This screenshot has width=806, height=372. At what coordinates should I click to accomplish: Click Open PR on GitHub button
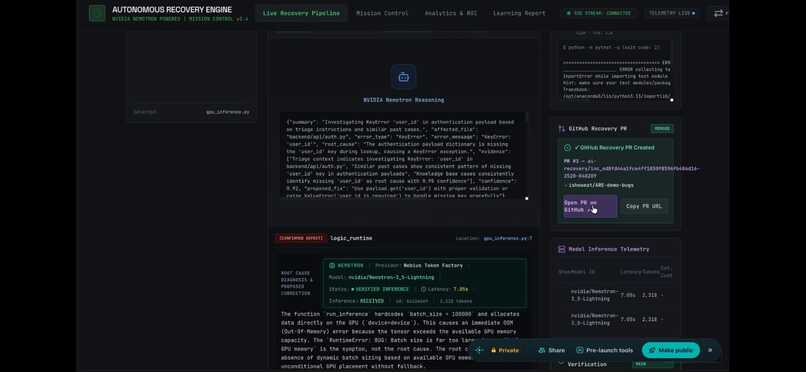pyautogui.click(x=590, y=206)
